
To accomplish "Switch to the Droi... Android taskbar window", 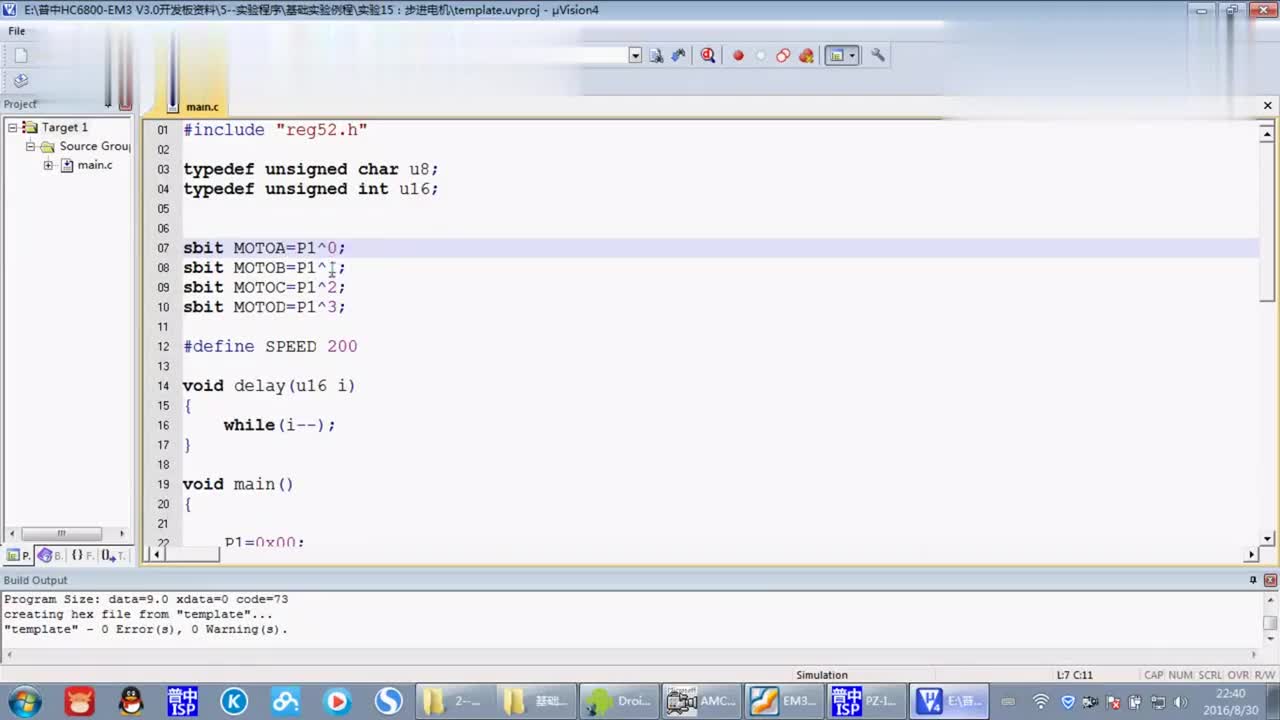I will tap(619, 701).
